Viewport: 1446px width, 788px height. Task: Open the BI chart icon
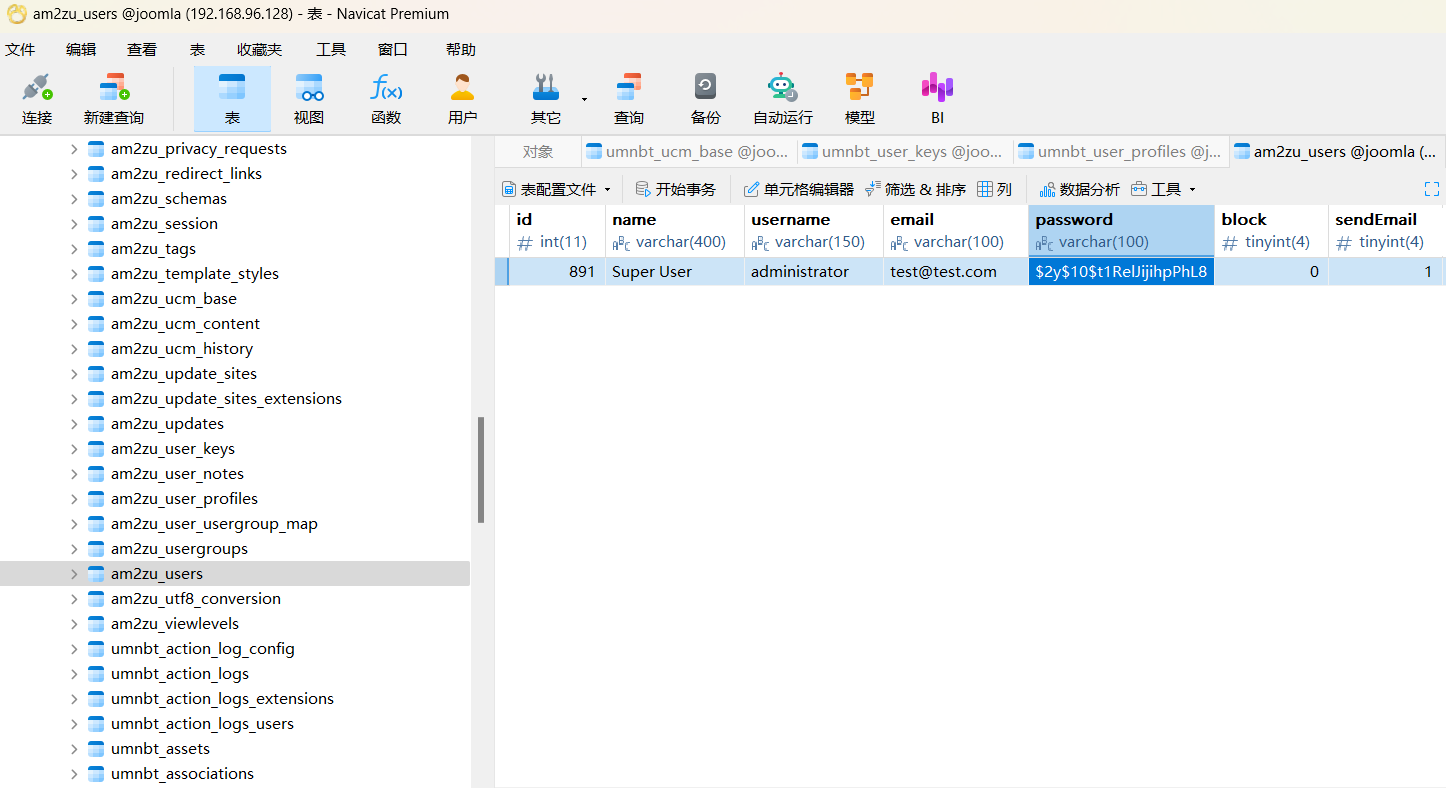coord(937,99)
